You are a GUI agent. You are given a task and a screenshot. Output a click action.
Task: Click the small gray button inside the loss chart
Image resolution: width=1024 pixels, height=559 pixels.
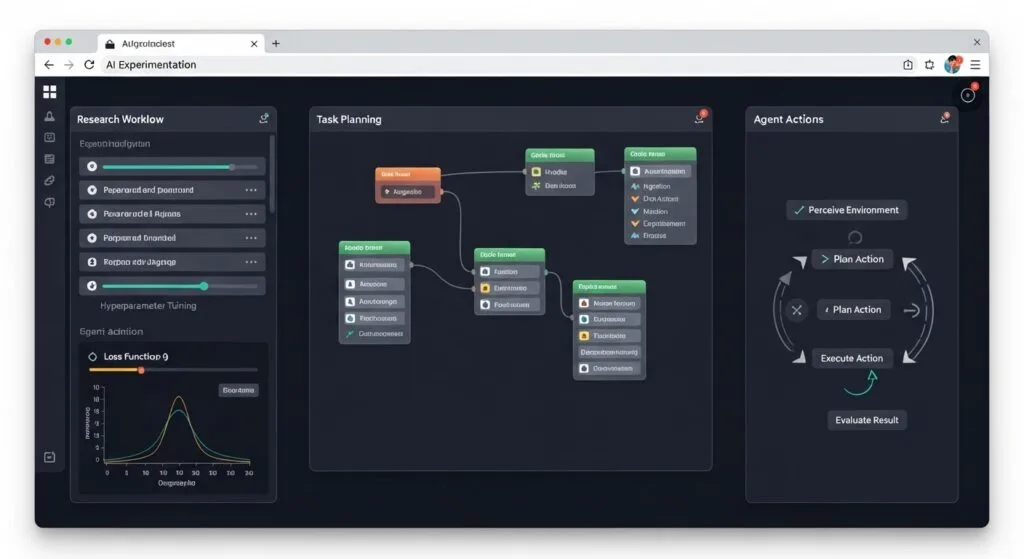click(238, 391)
